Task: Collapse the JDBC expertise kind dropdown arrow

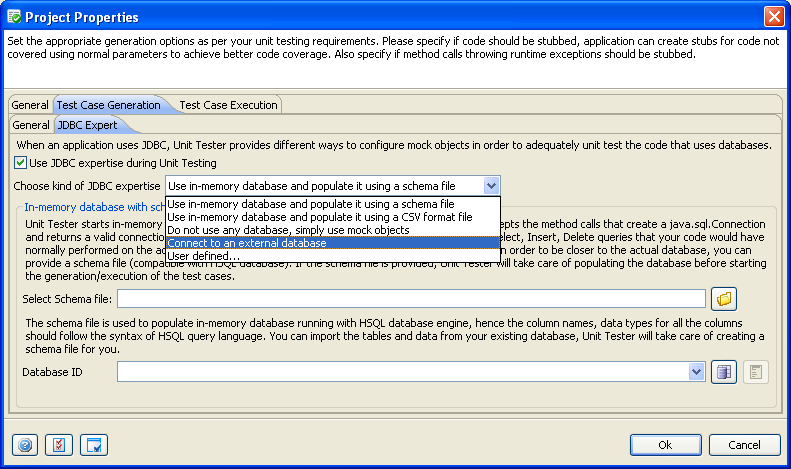Action: coord(491,186)
